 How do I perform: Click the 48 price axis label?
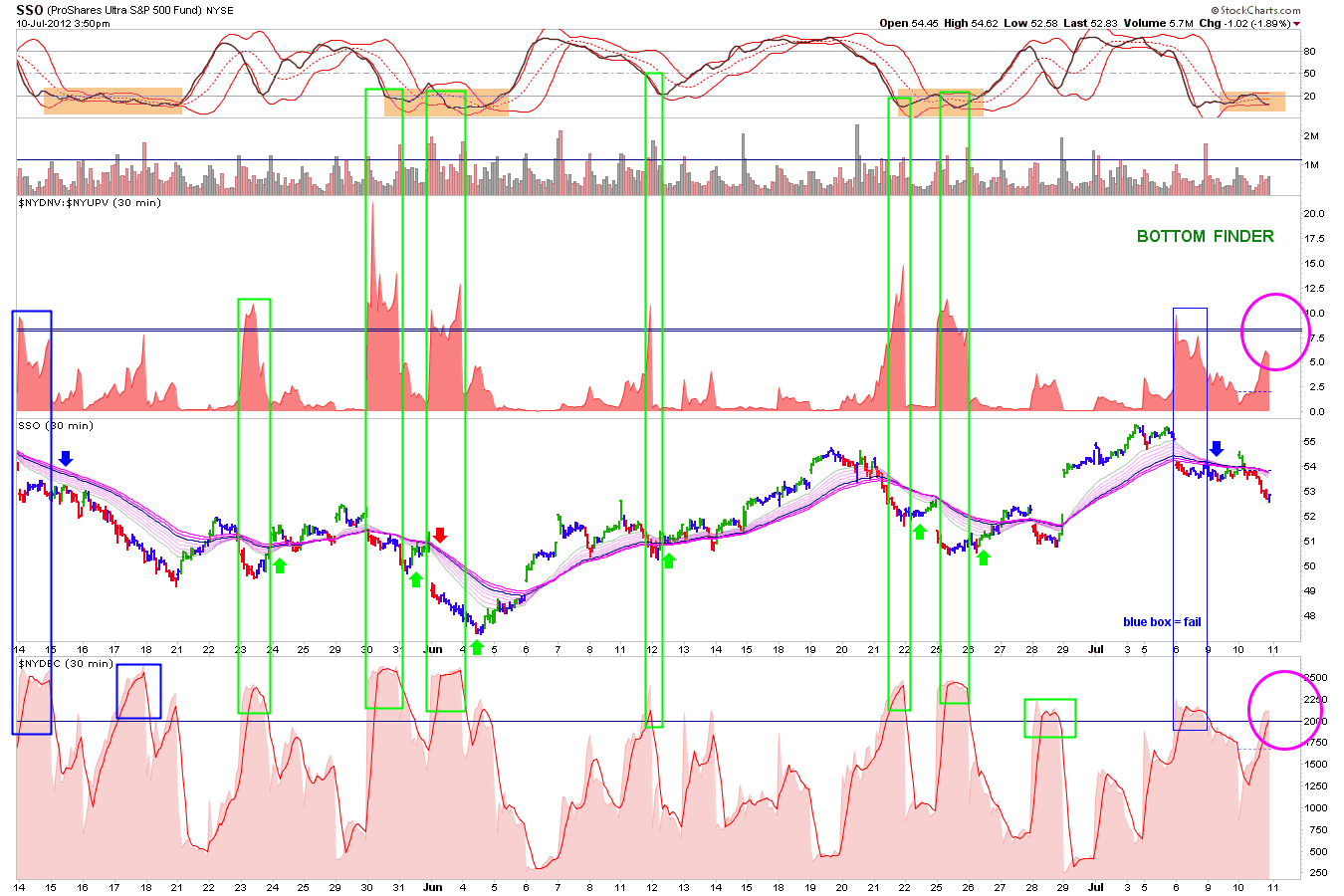[x=1309, y=616]
